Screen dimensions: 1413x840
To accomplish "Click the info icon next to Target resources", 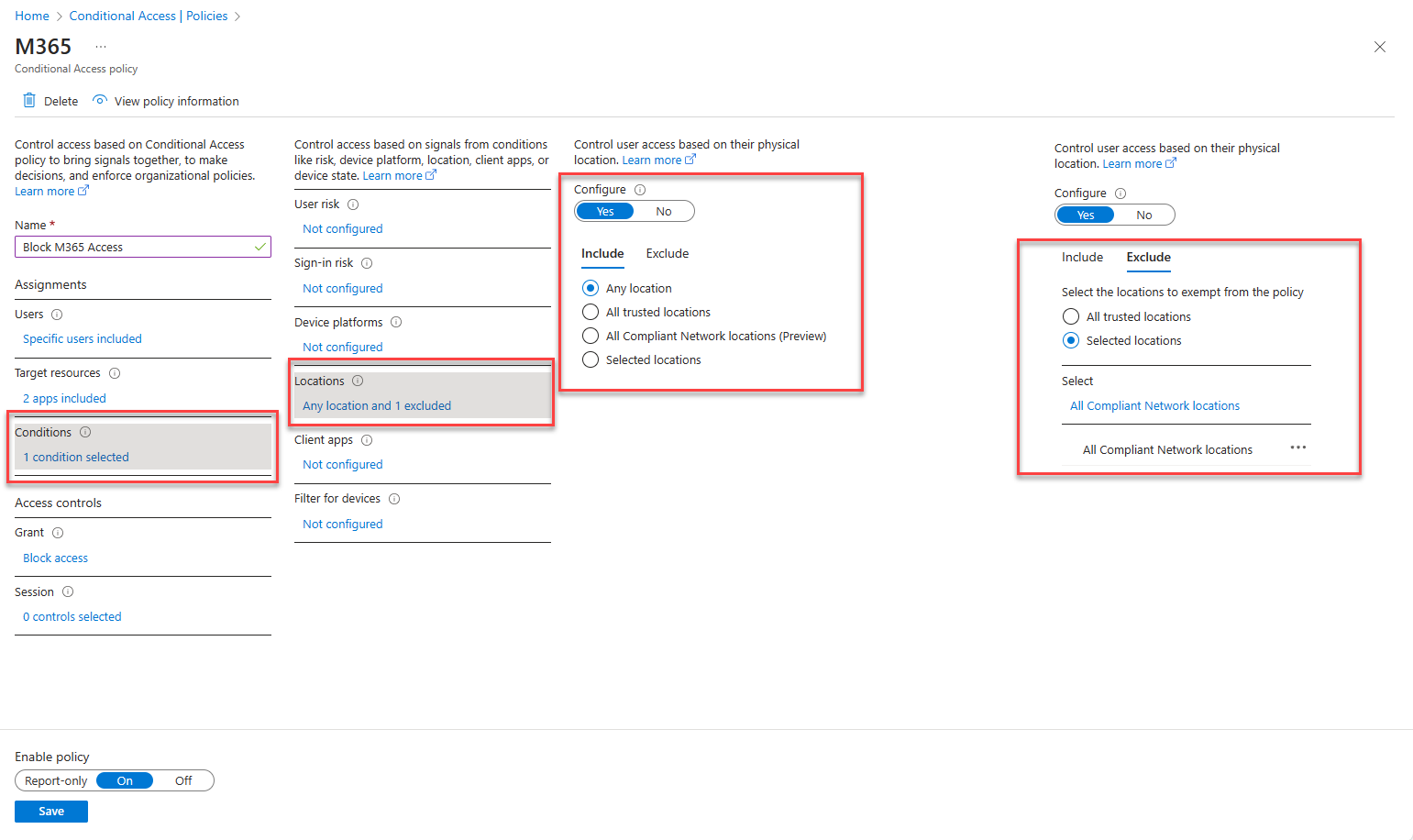I will [x=115, y=373].
